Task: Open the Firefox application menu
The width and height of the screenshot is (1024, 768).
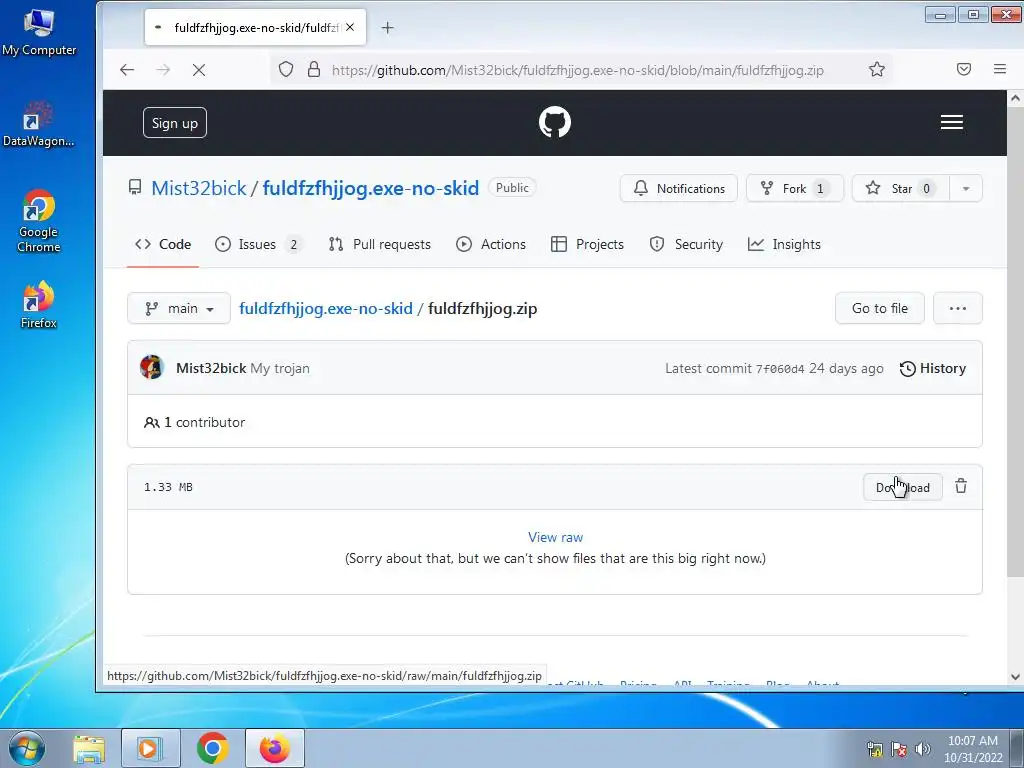Action: 1000,69
